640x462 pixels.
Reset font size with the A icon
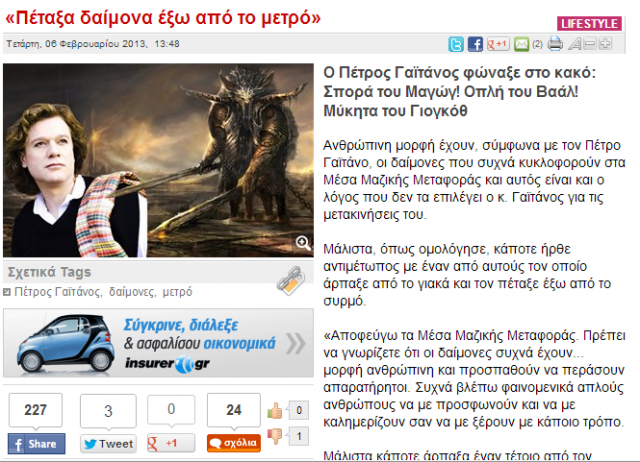coord(575,44)
